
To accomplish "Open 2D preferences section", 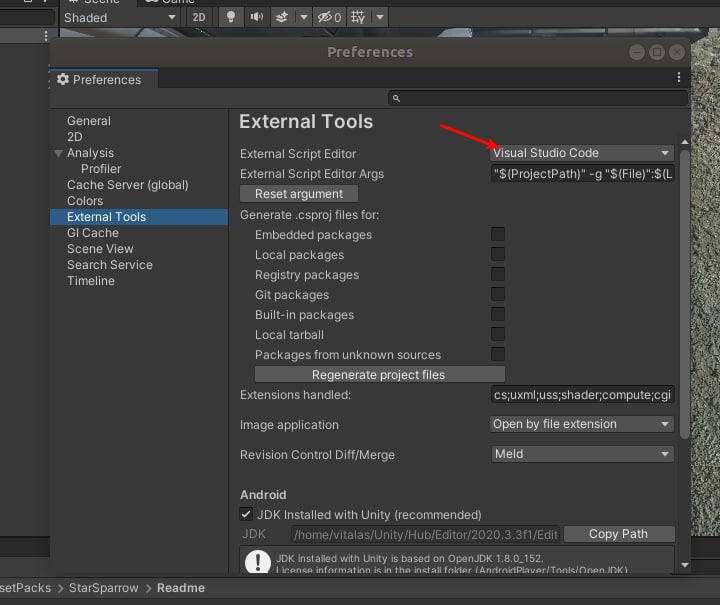I will click(74, 137).
